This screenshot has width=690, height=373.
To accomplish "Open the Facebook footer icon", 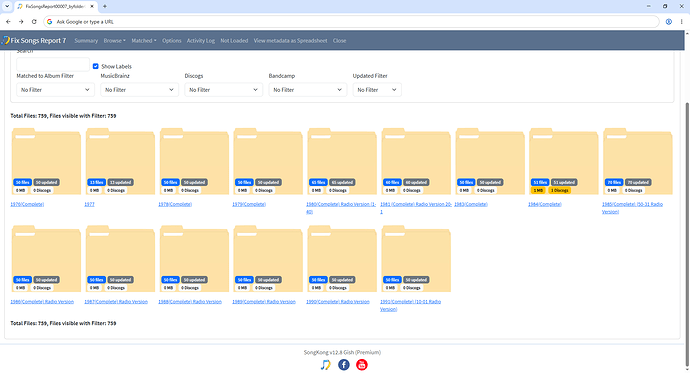I will (x=344, y=365).
